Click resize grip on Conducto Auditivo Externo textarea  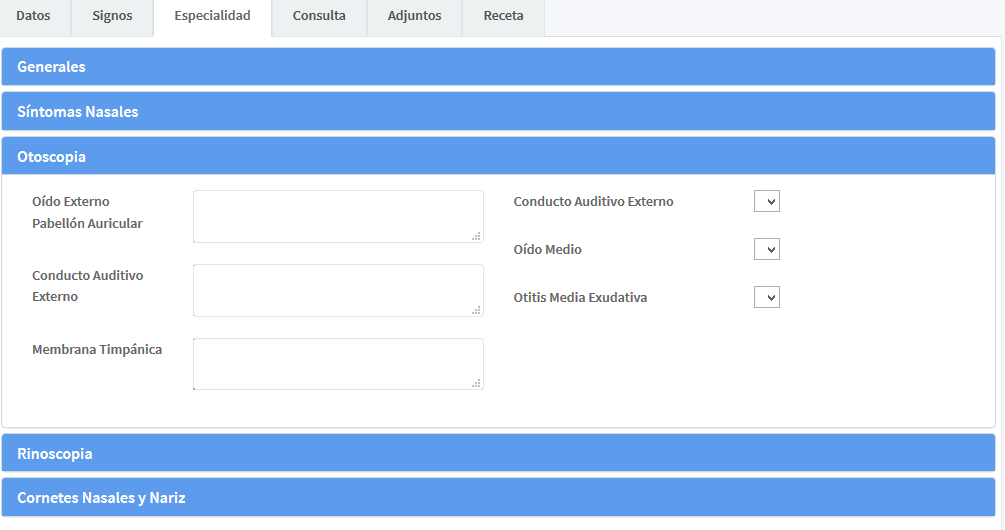477,310
